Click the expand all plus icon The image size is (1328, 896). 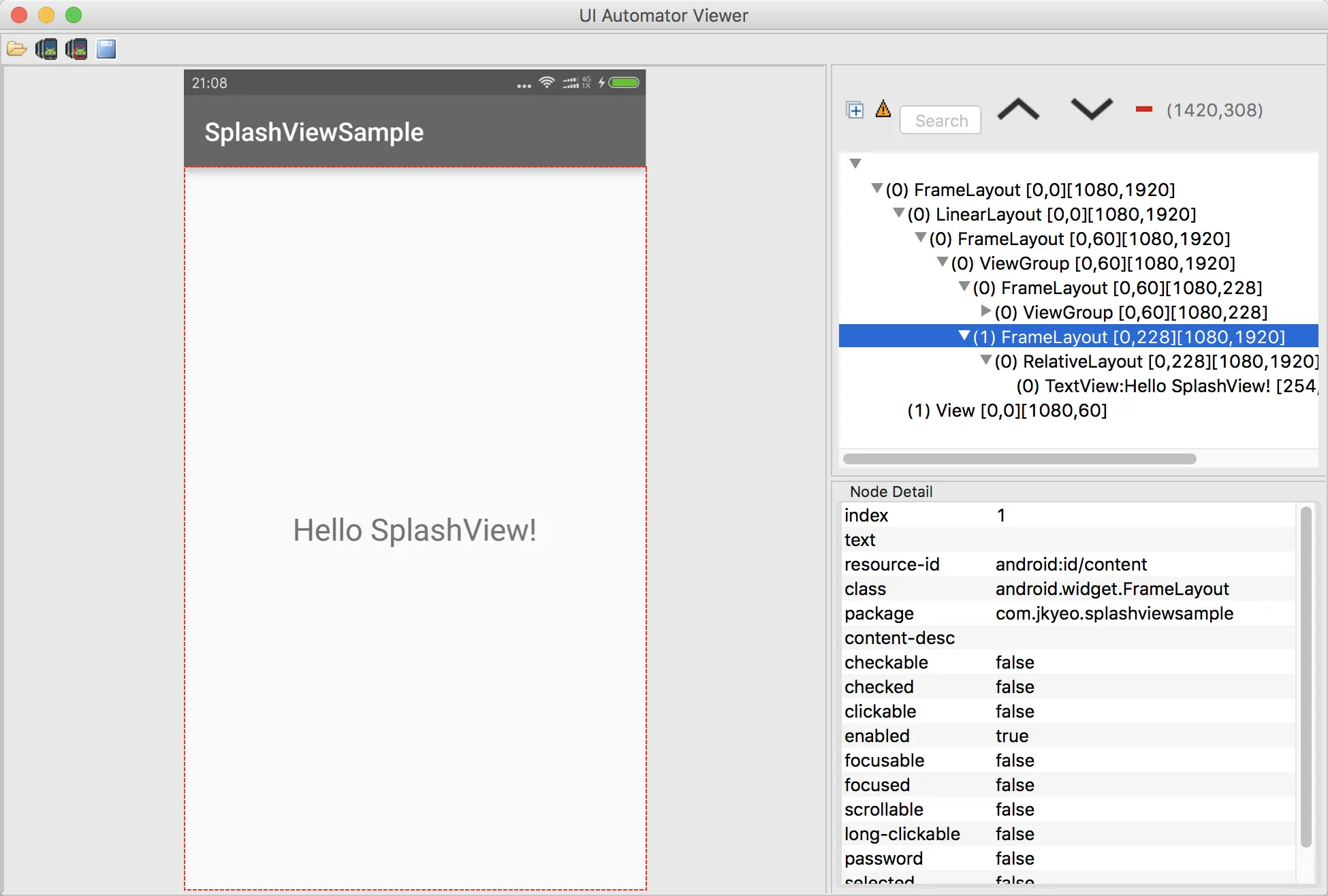tap(855, 110)
